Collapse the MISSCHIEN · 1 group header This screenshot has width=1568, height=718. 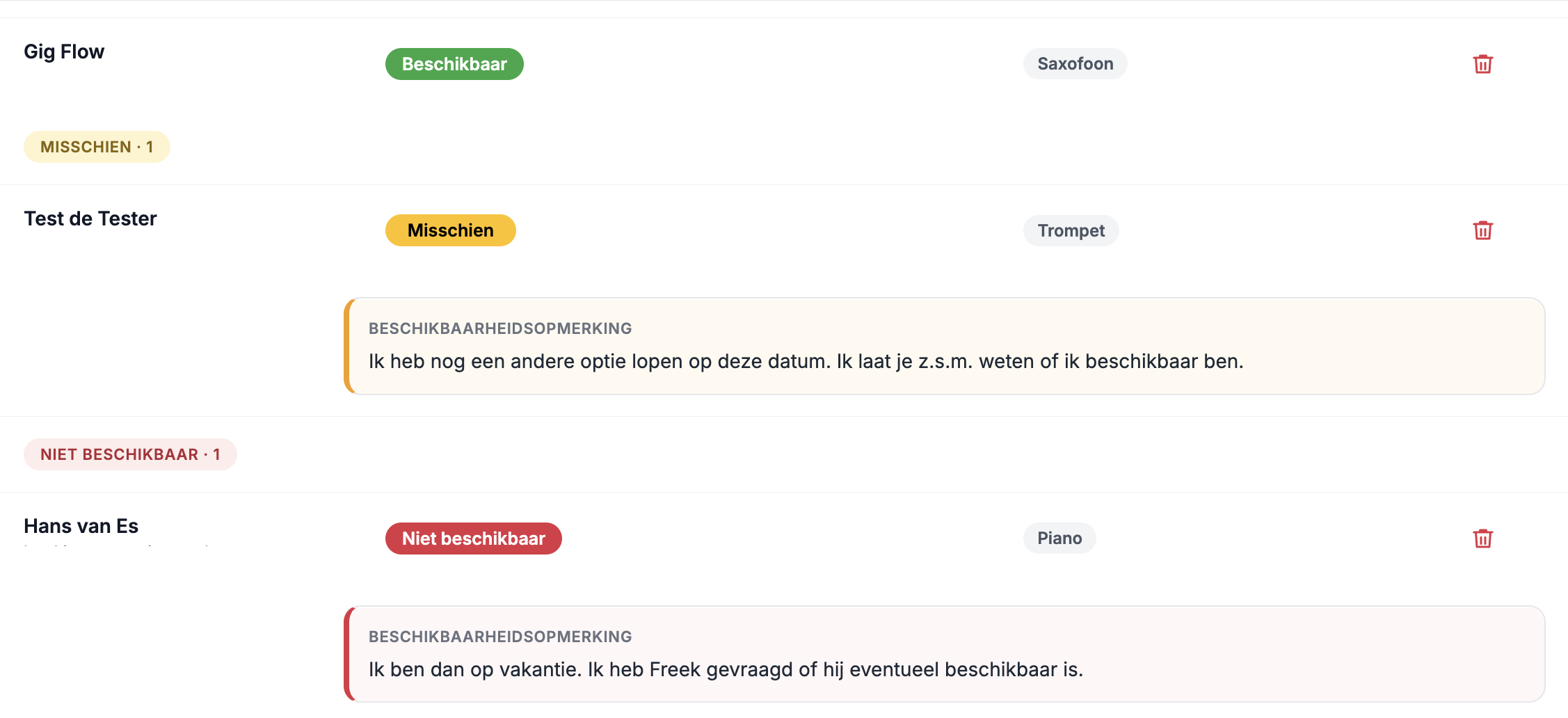97,147
